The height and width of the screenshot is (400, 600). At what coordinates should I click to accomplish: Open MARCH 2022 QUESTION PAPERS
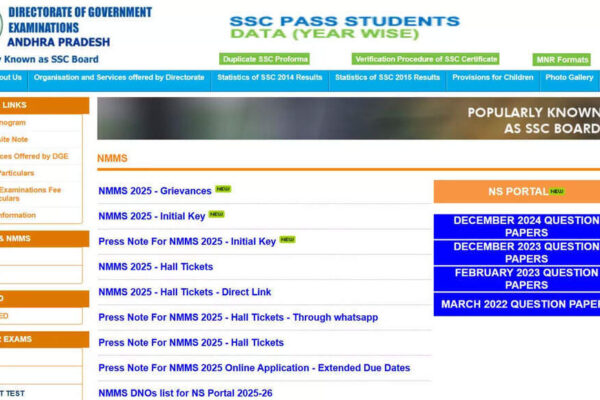(517, 304)
